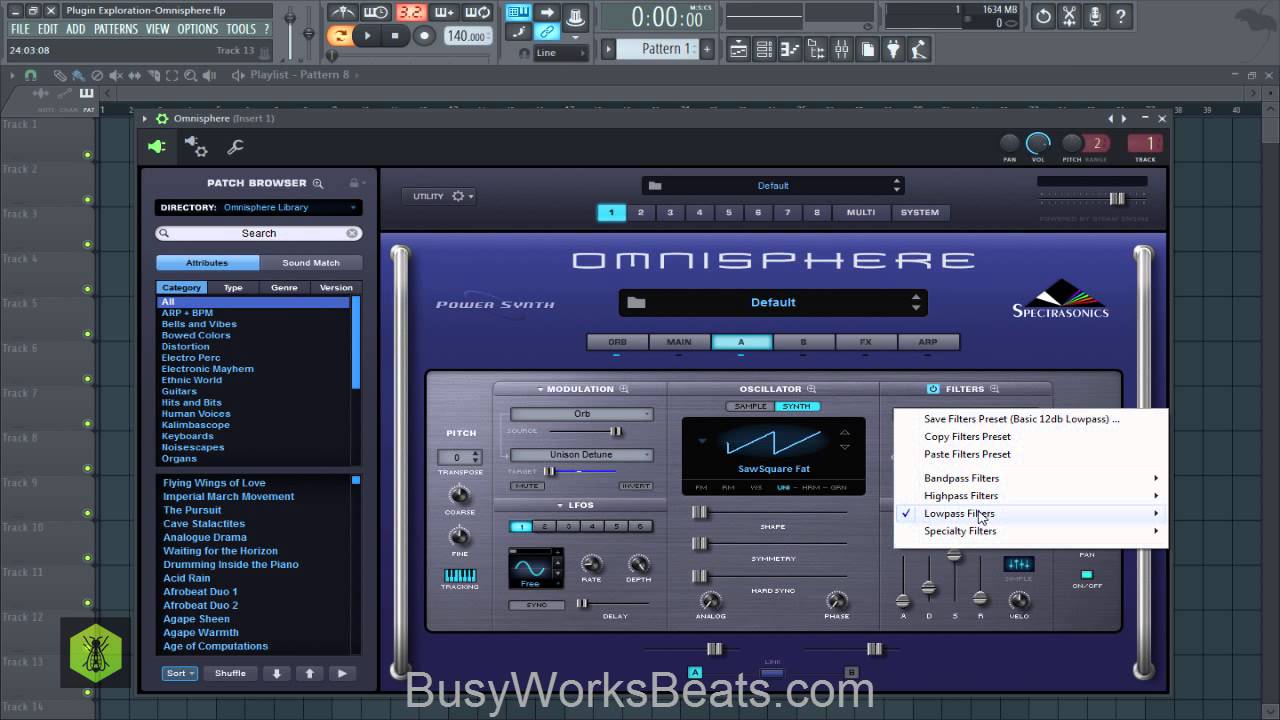Click the oscillator Shape slider
This screenshot has height=720, width=1280.
click(x=770, y=512)
